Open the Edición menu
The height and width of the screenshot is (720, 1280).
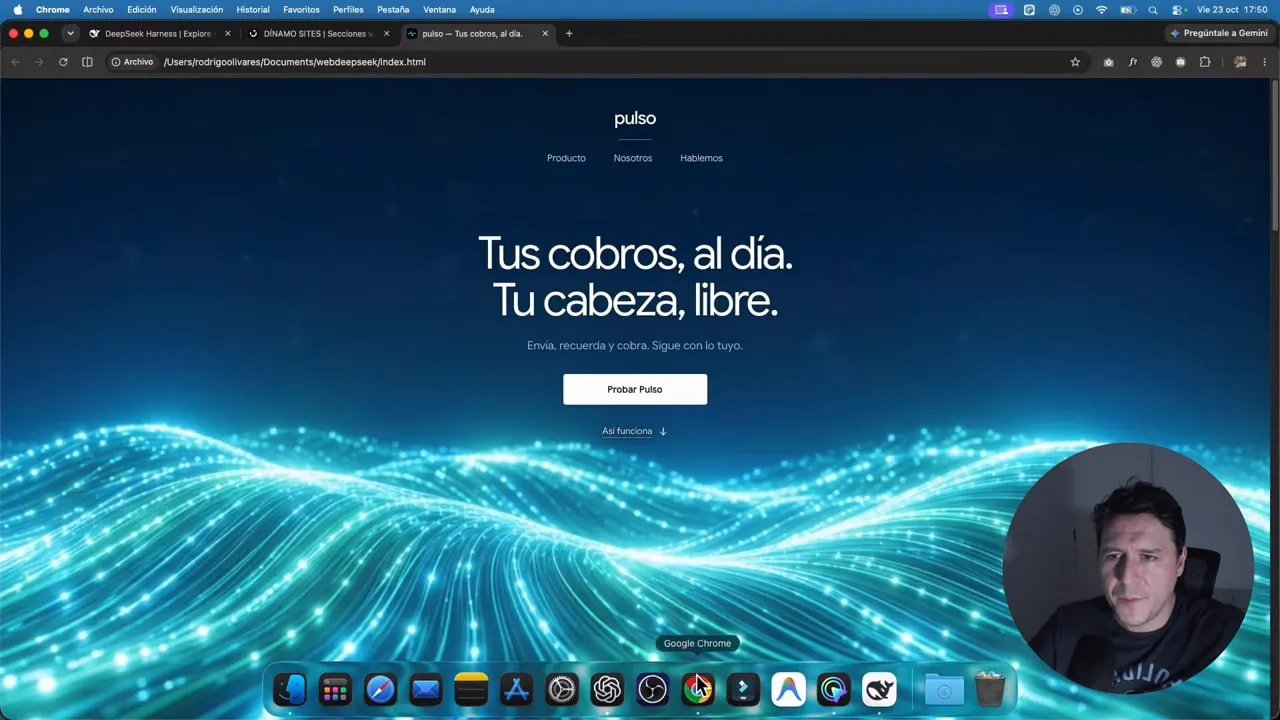(142, 10)
